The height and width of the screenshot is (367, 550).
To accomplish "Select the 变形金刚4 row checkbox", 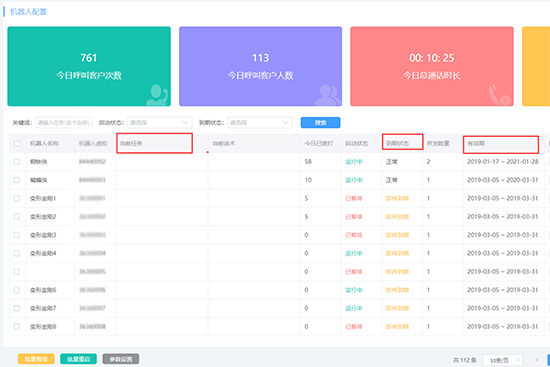I will pyautogui.click(x=16, y=253).
